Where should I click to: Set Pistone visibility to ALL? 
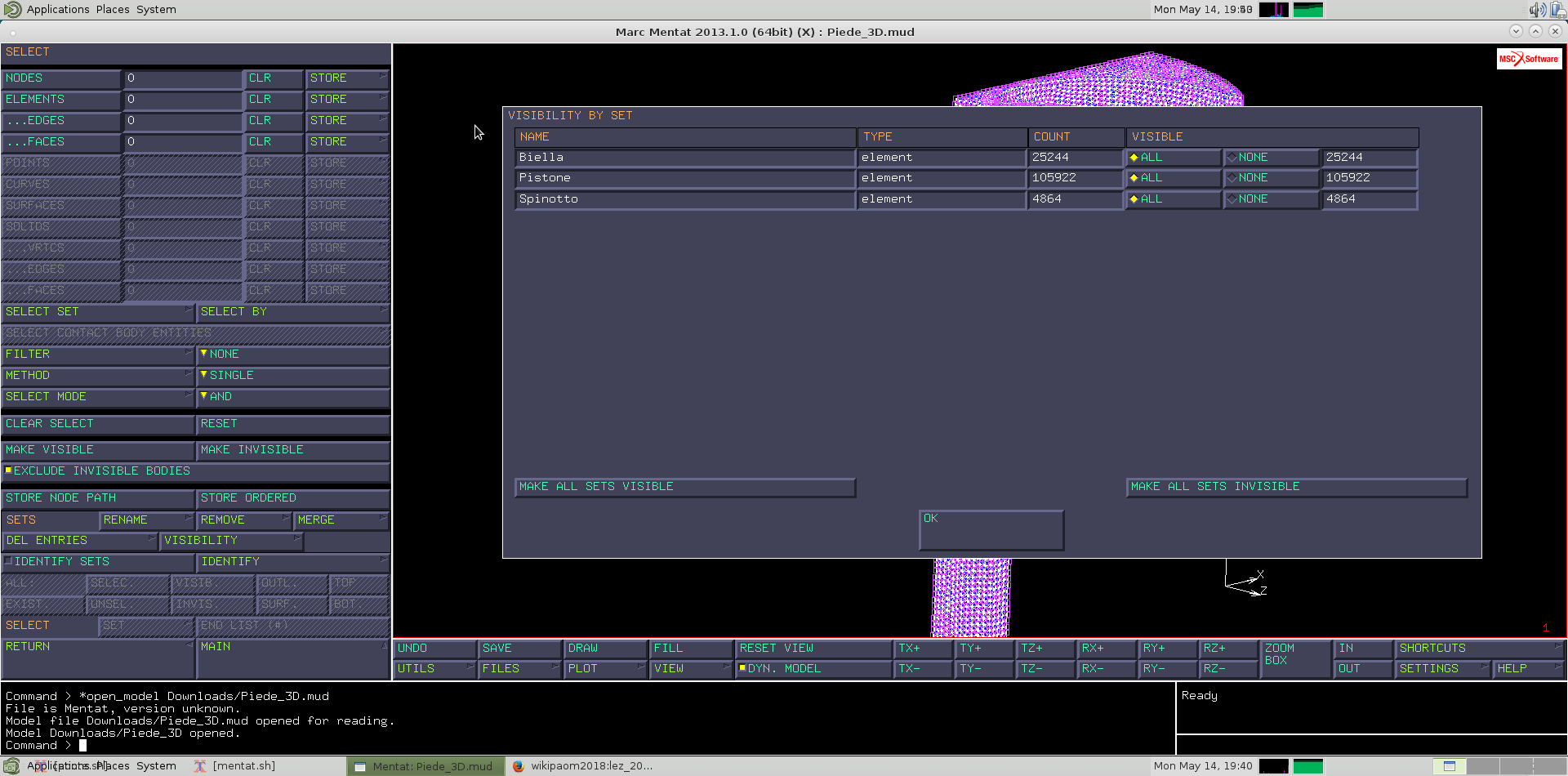[1174, 178]
